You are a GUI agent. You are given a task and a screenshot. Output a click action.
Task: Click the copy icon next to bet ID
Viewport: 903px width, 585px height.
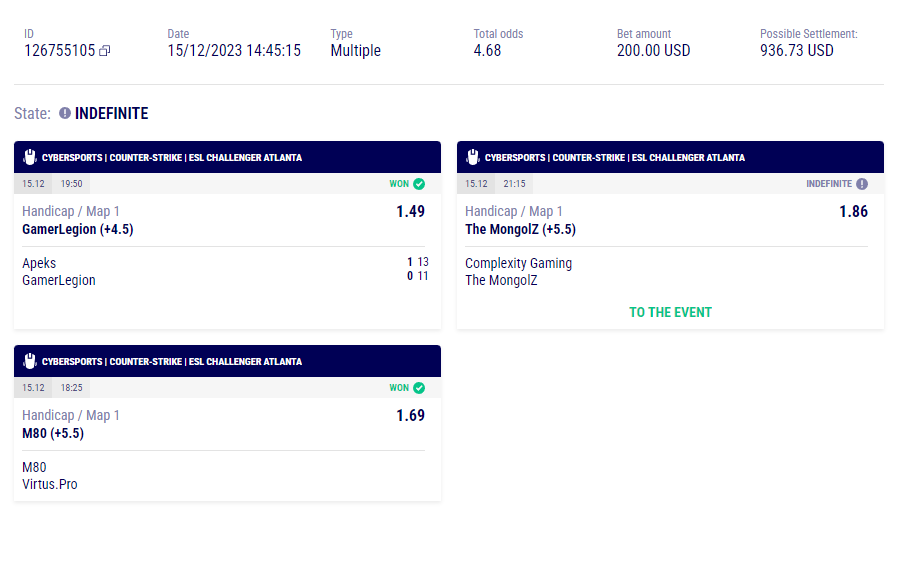[x=105, y=51]
